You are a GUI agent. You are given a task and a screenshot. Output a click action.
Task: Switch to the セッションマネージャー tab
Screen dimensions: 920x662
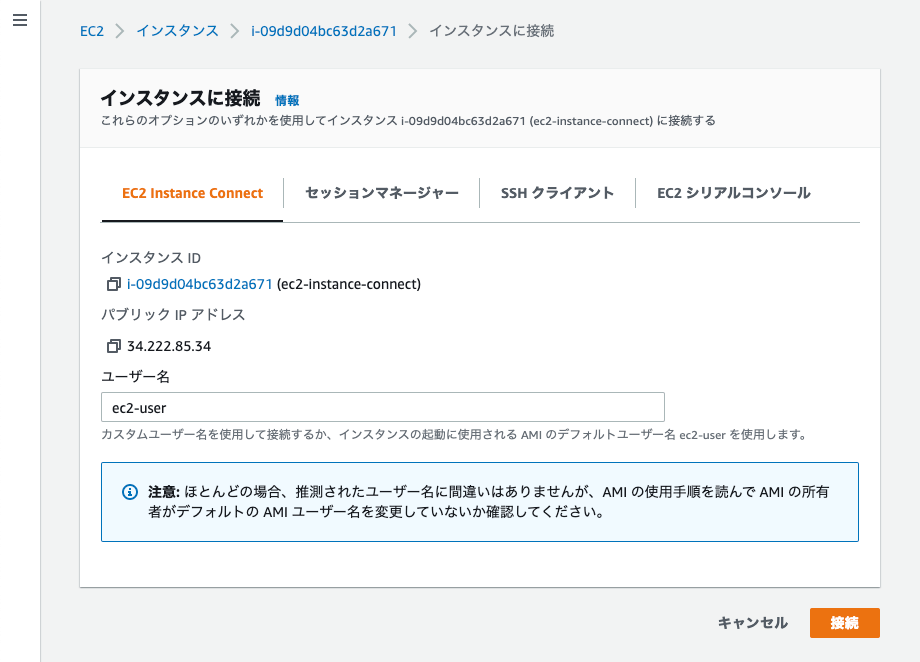(381, 193)
